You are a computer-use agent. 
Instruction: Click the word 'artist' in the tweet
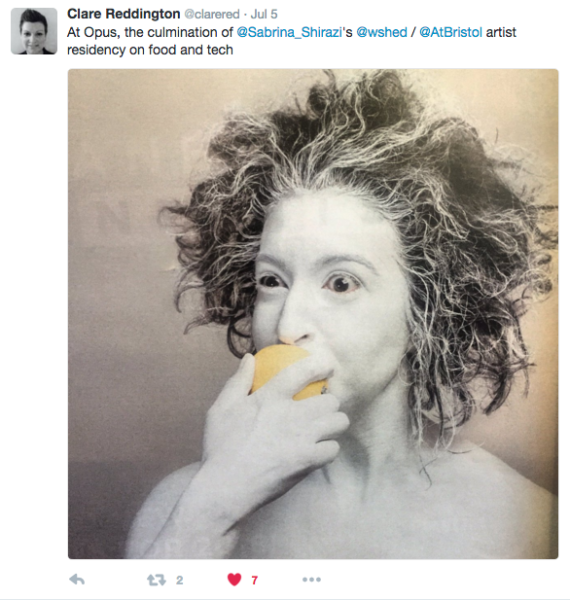[501, 32]
